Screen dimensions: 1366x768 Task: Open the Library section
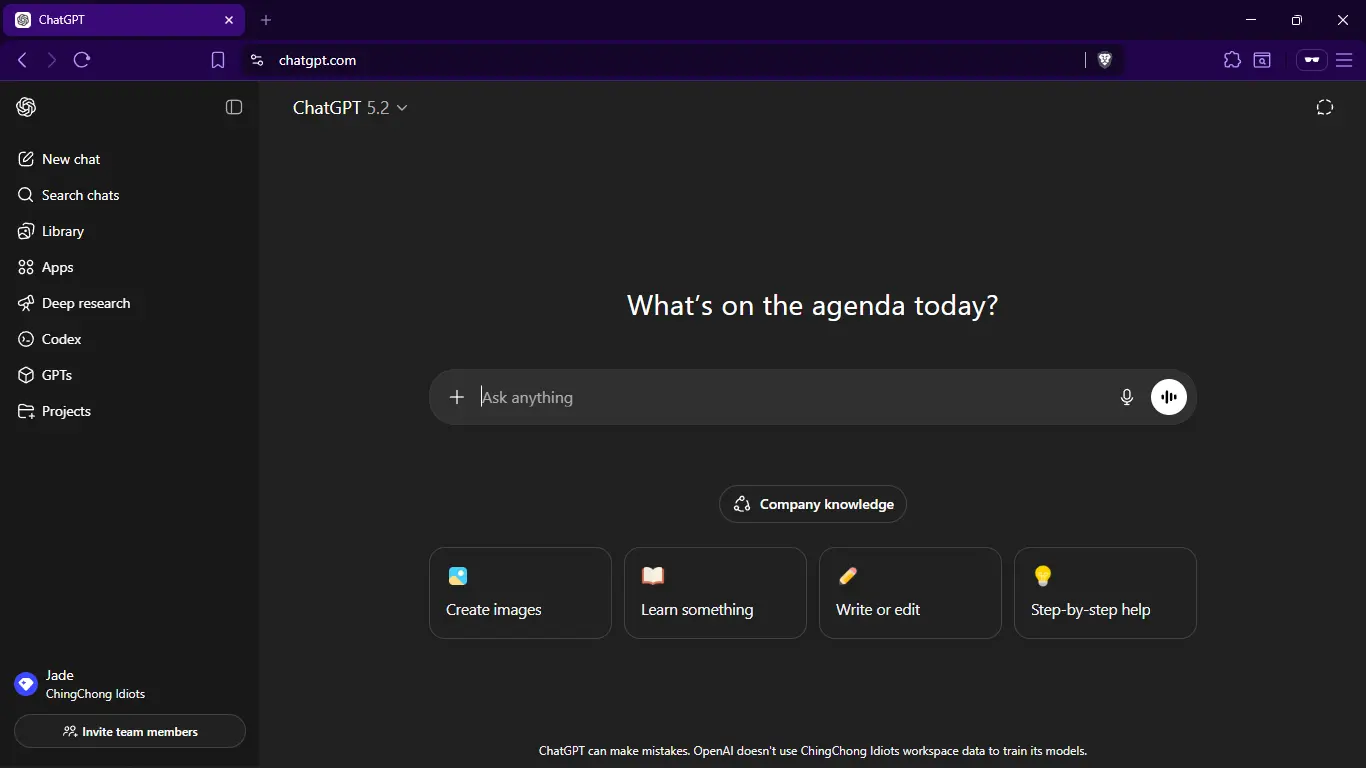coord(129,231)
